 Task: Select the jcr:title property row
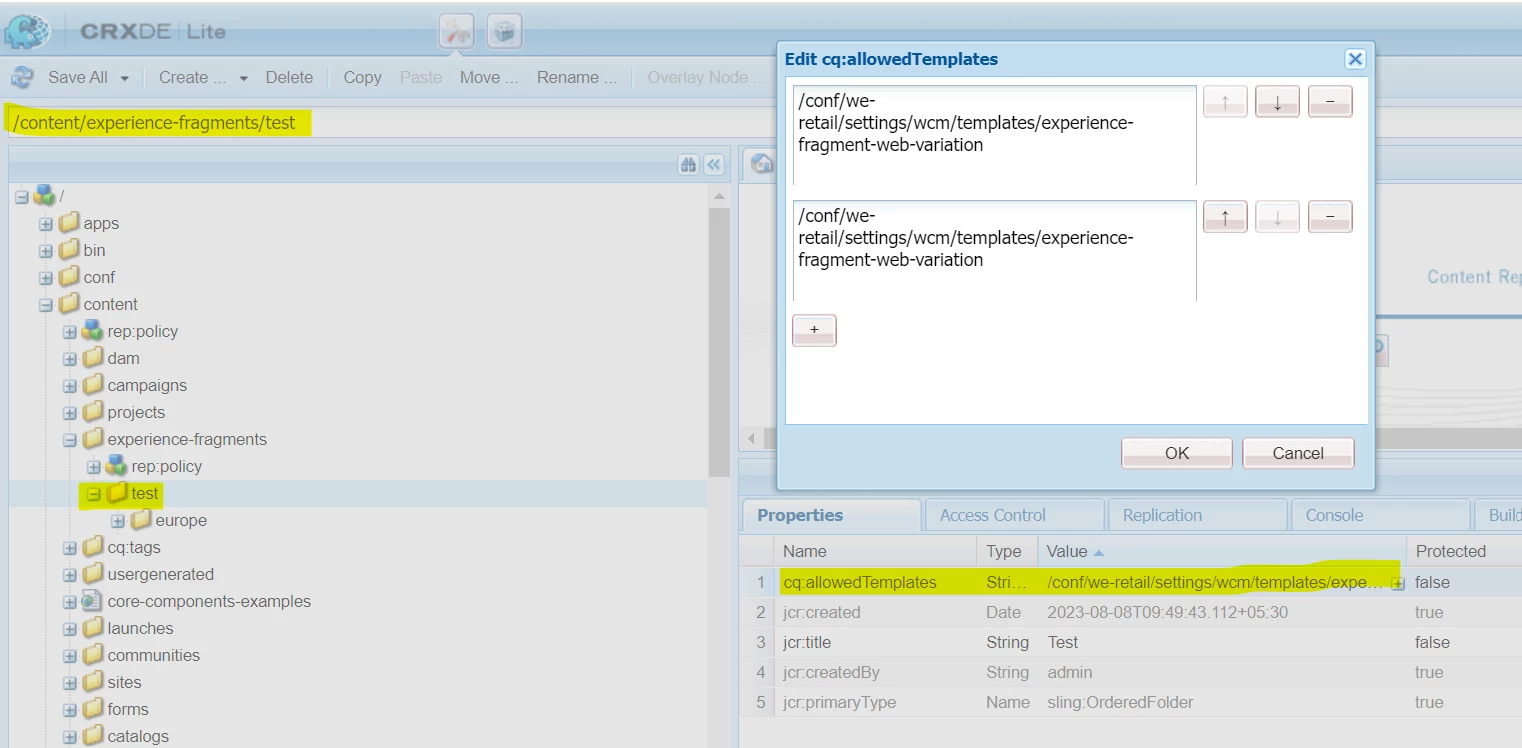[1130, 642]
